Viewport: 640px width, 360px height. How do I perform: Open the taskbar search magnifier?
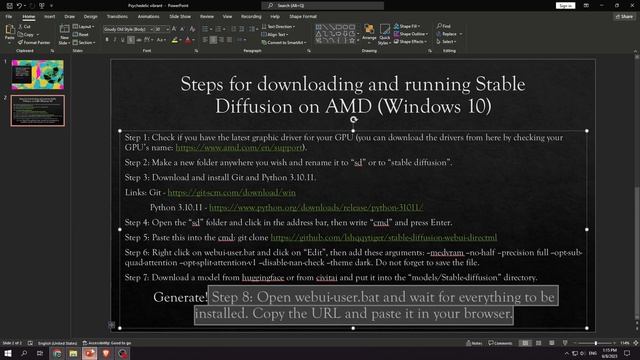point(24,353)
